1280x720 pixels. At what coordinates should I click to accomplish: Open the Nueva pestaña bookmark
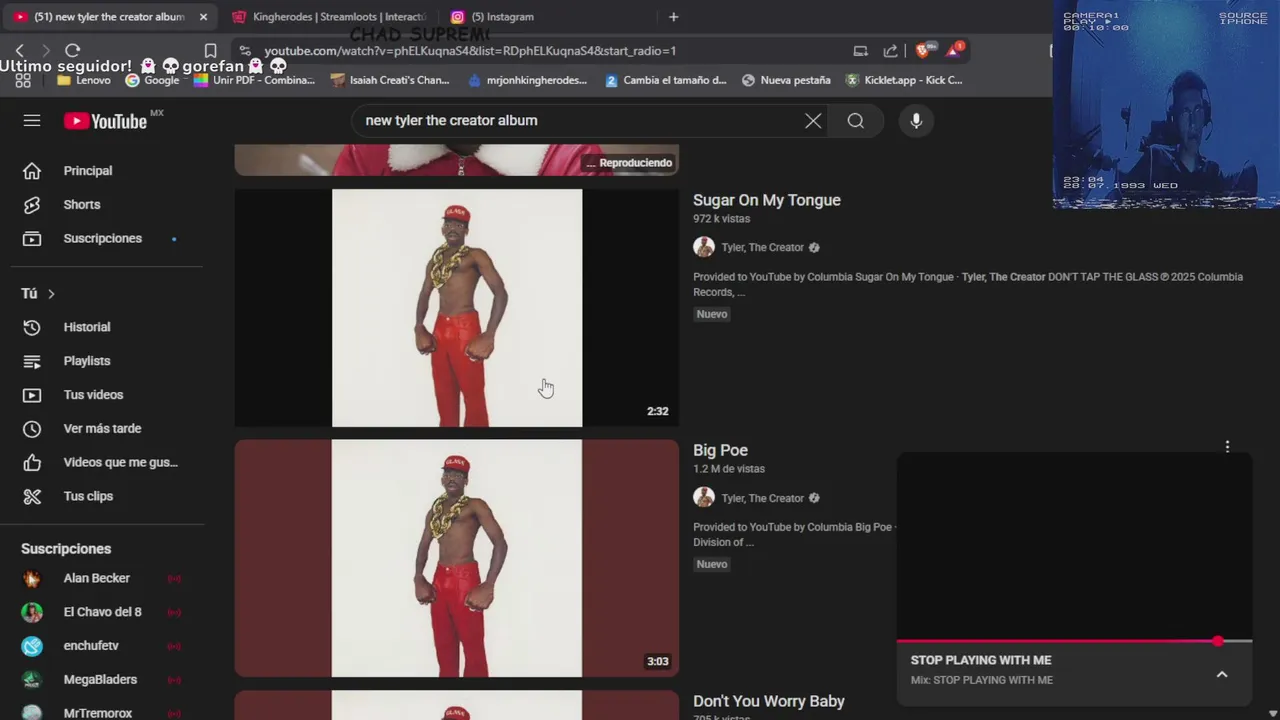(x=786, y=80)
